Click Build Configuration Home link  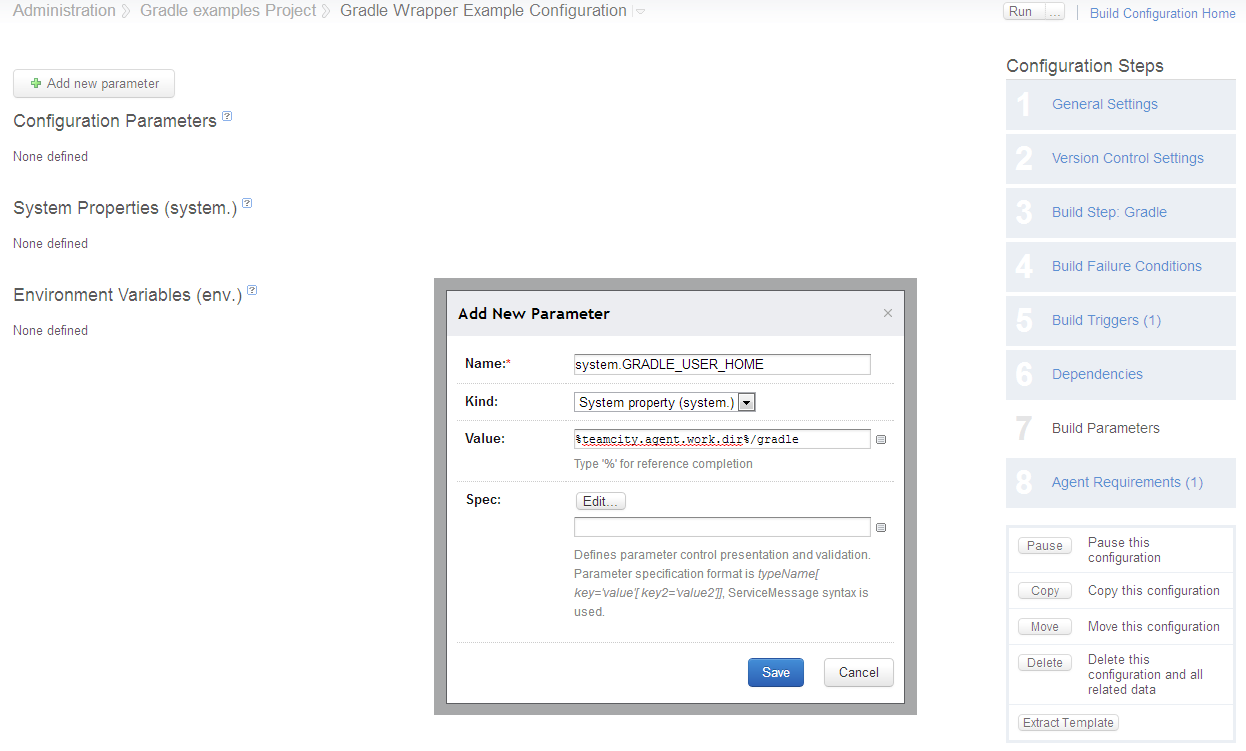[1162, 13]
